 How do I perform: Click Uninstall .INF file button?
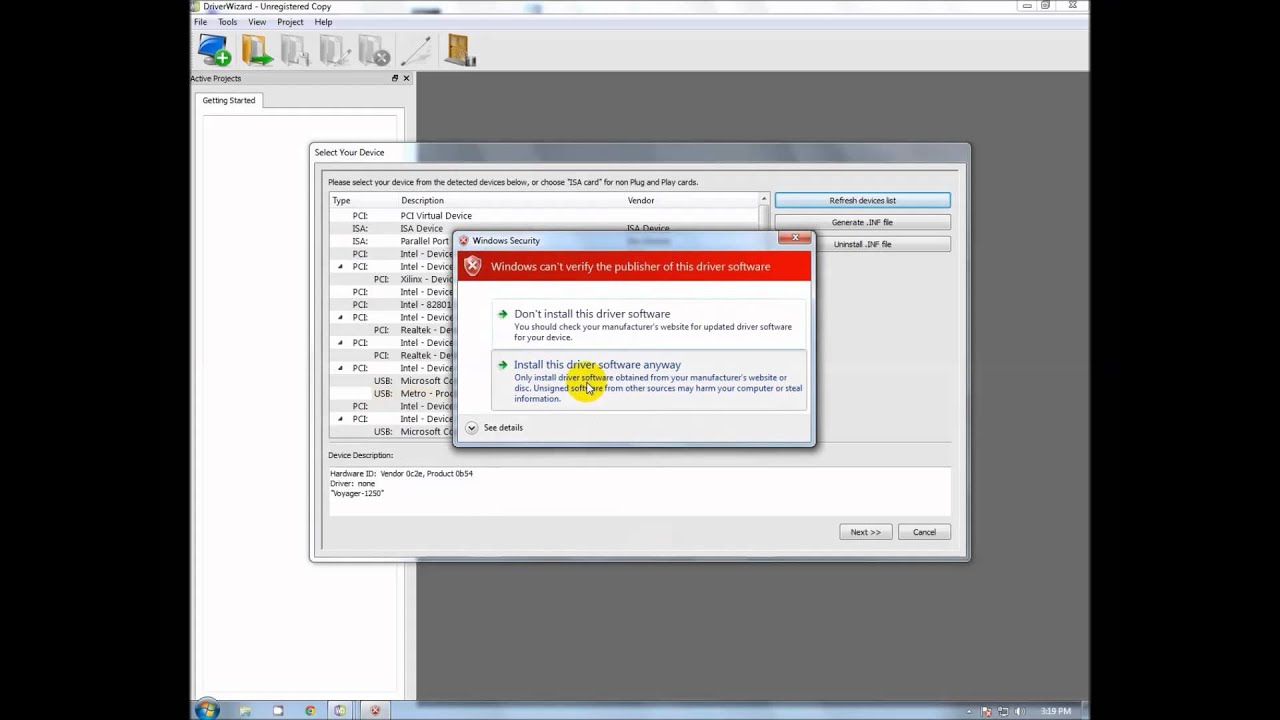[862, 244]
